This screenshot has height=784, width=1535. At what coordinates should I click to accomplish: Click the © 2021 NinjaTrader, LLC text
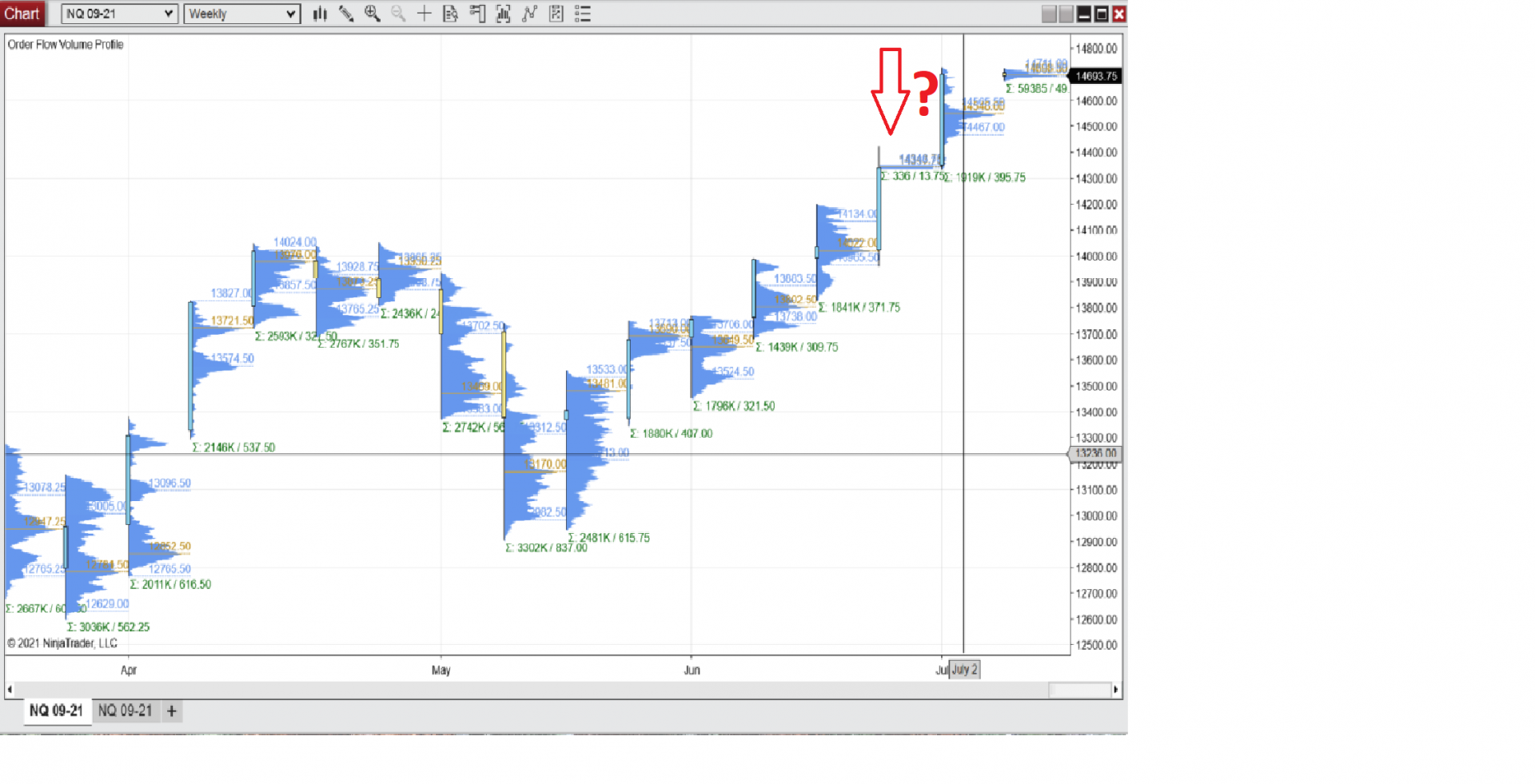point(62,643)
